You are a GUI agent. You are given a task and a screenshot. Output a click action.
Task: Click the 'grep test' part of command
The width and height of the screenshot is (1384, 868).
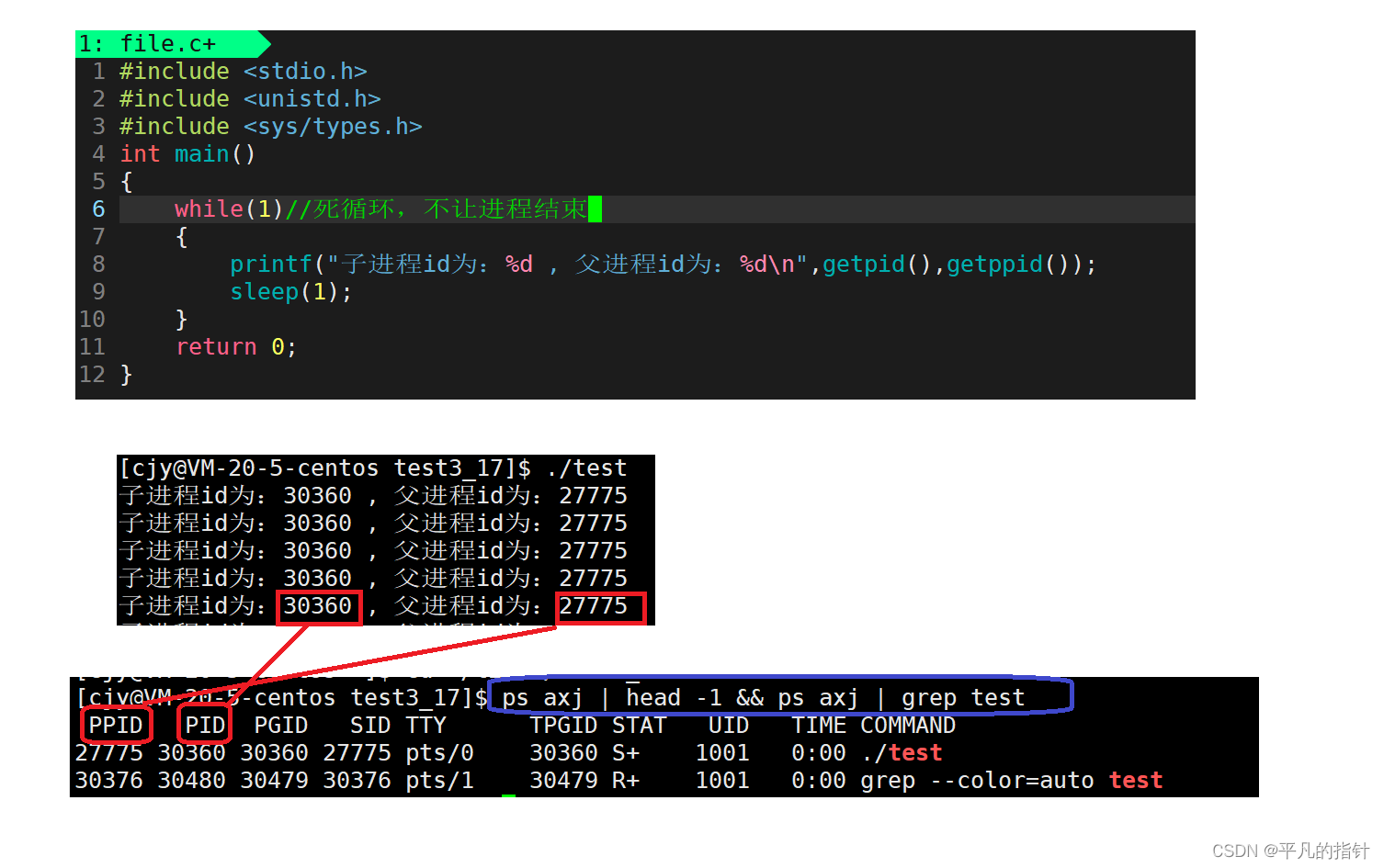(963, 697)
